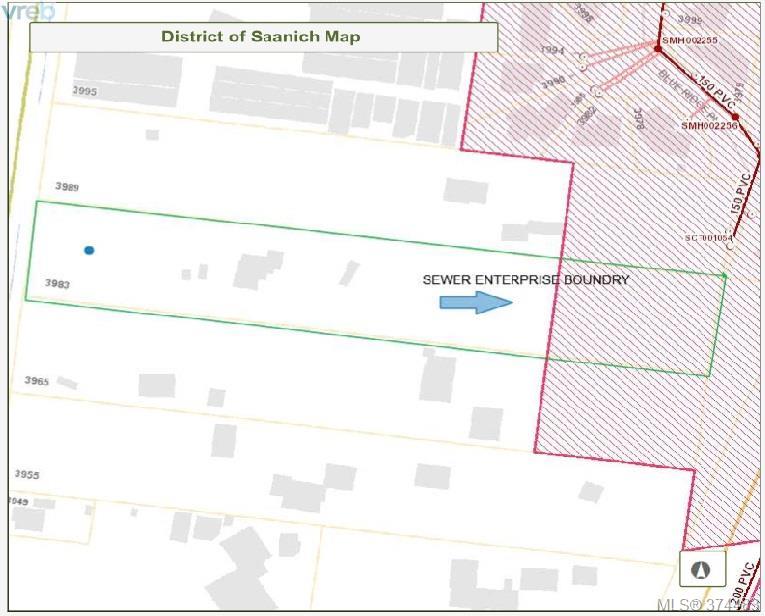Select the SMH002255 manhole node

[657, 47]
